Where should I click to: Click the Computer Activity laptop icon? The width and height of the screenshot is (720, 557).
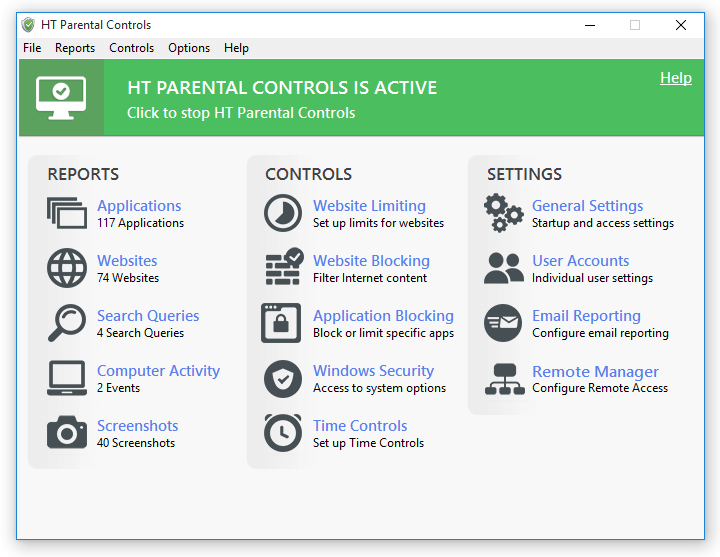pos(67,378)
